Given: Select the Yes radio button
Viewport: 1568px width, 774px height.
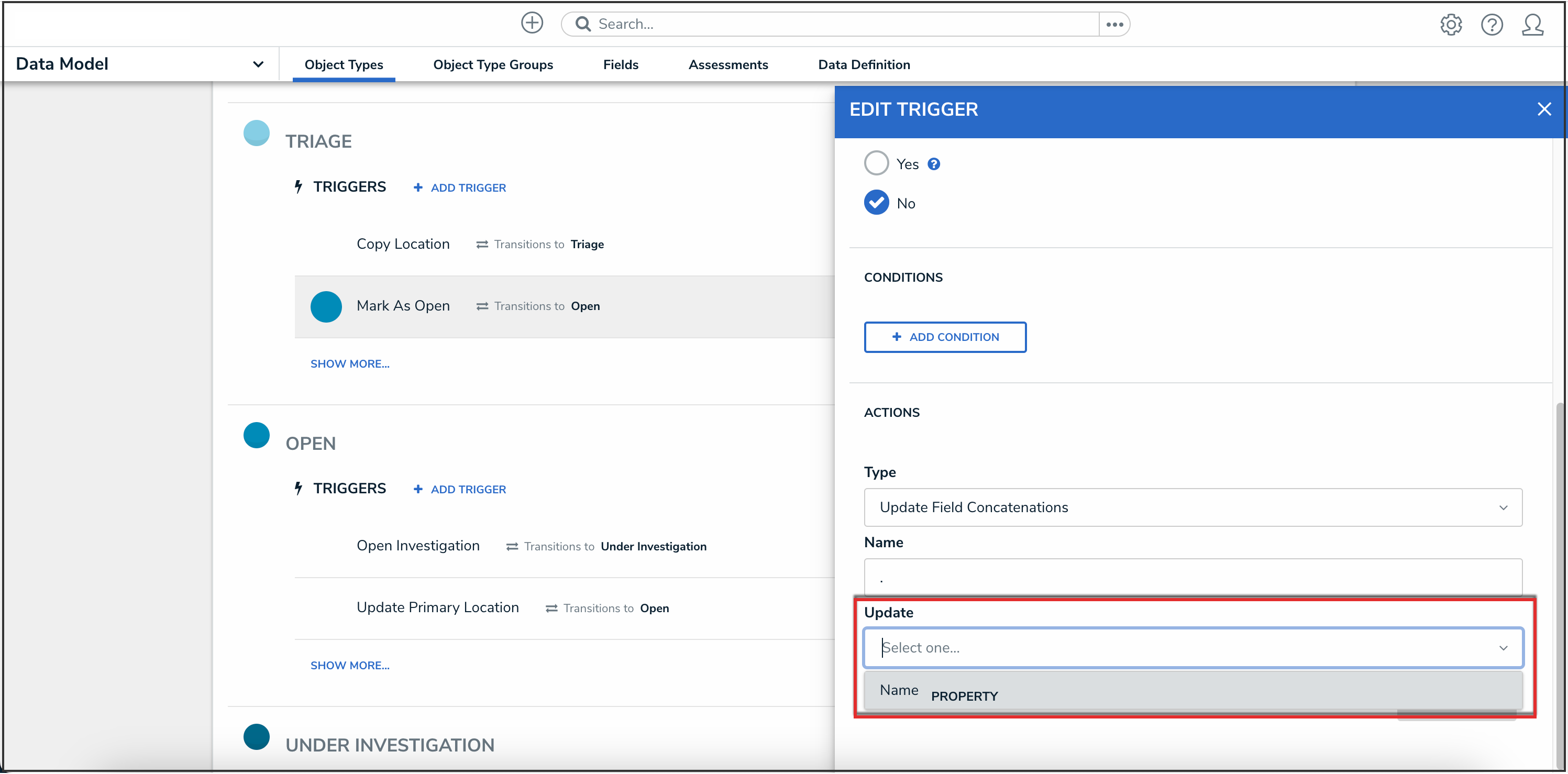Looking at the screenshot, I should pyautogui.click(x=876, y=163).
